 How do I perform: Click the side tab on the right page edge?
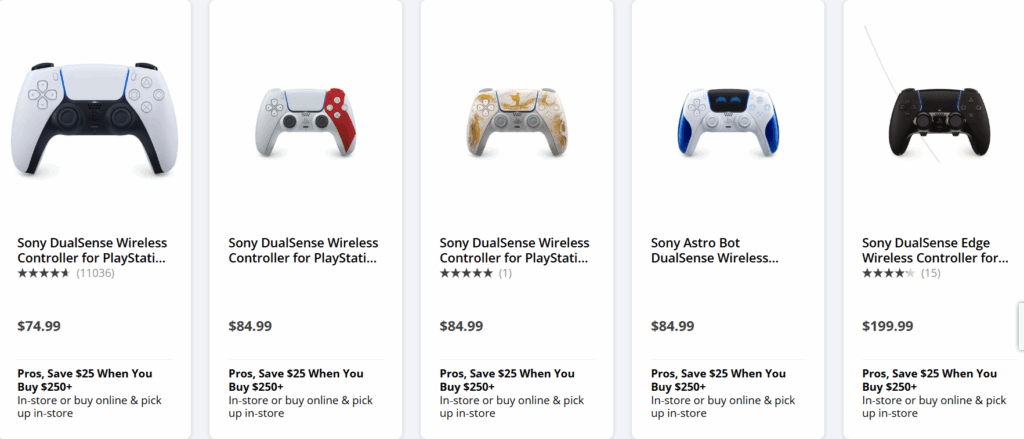tap(1020, 326)
